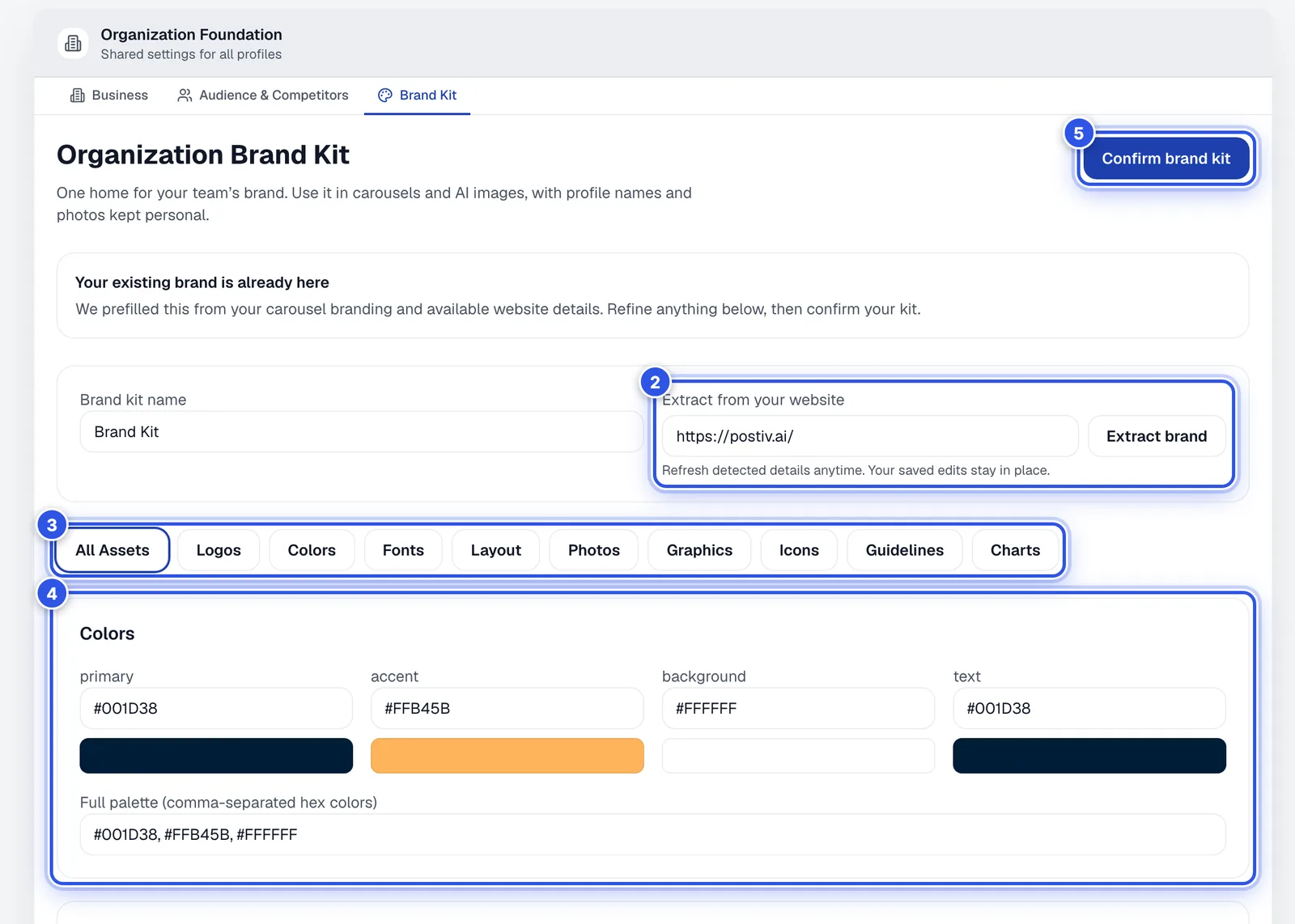
Task: Click the Audience & Competitors people icon
Action: pos(185,95)
